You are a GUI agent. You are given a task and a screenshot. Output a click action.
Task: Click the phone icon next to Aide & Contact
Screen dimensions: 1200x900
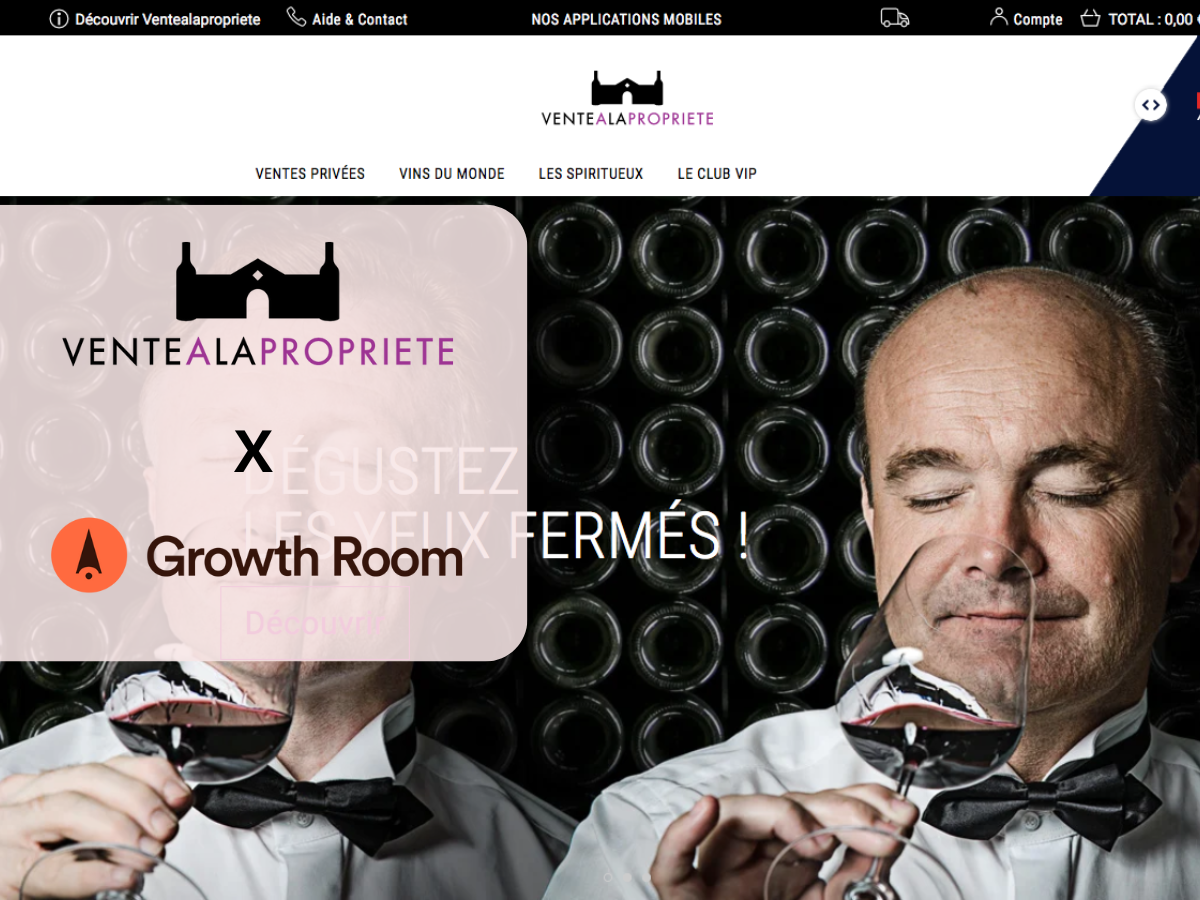click(296, 17)
